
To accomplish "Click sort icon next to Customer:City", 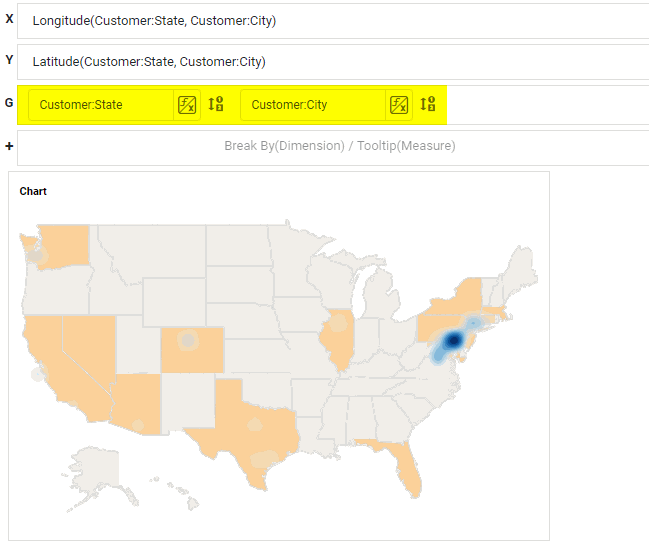I will pos(427,105).
